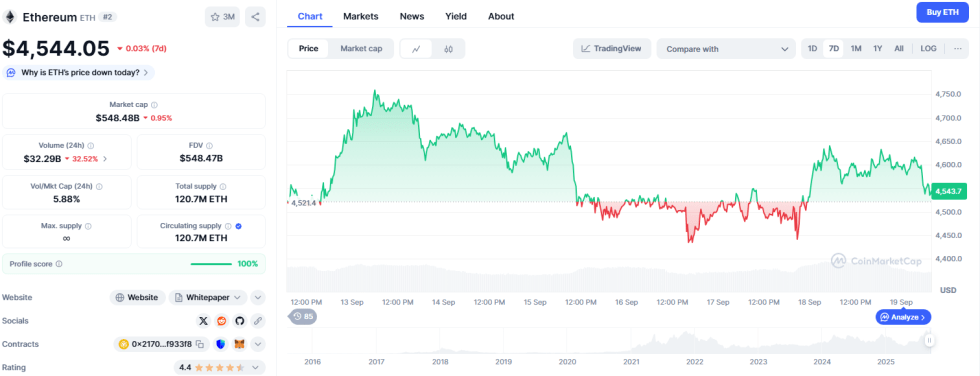
Task: Select the 1D time range
Action: tap(812, 49)
